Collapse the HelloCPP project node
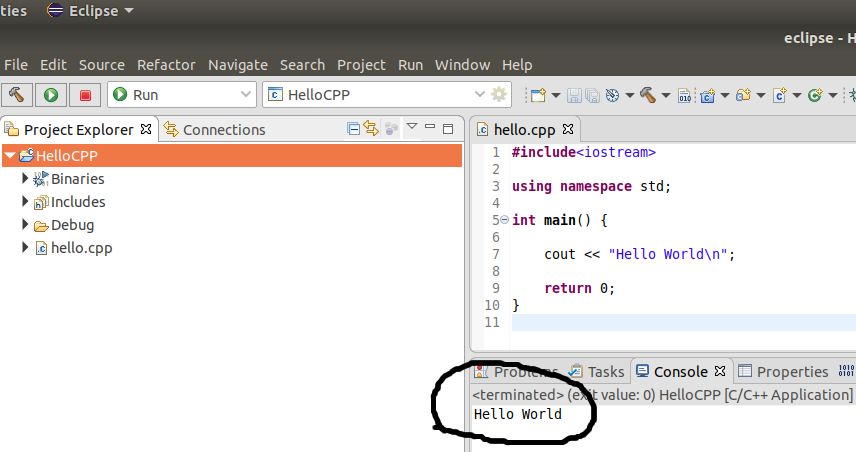 9,156
